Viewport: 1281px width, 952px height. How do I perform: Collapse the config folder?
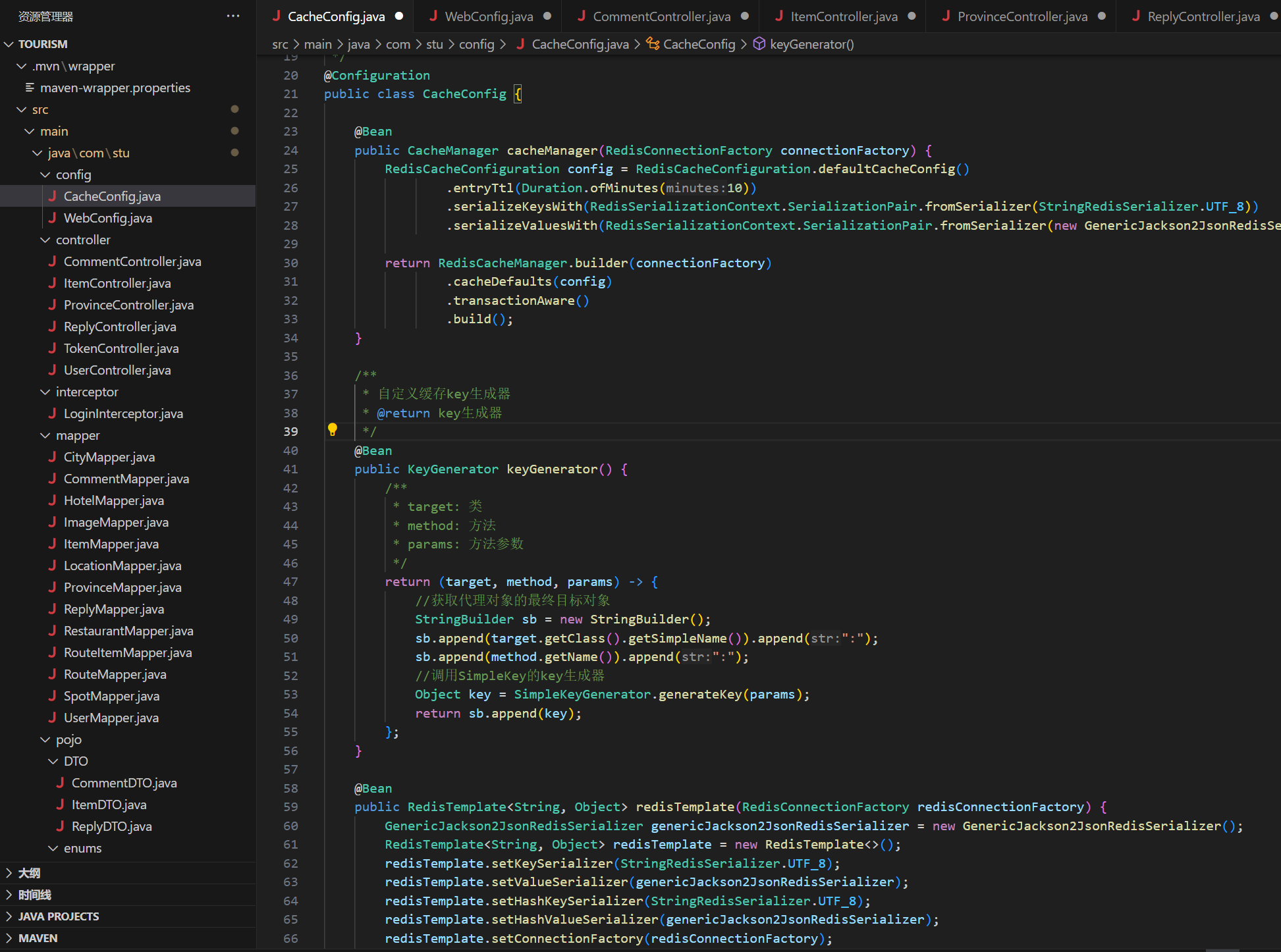pos(45,174)
